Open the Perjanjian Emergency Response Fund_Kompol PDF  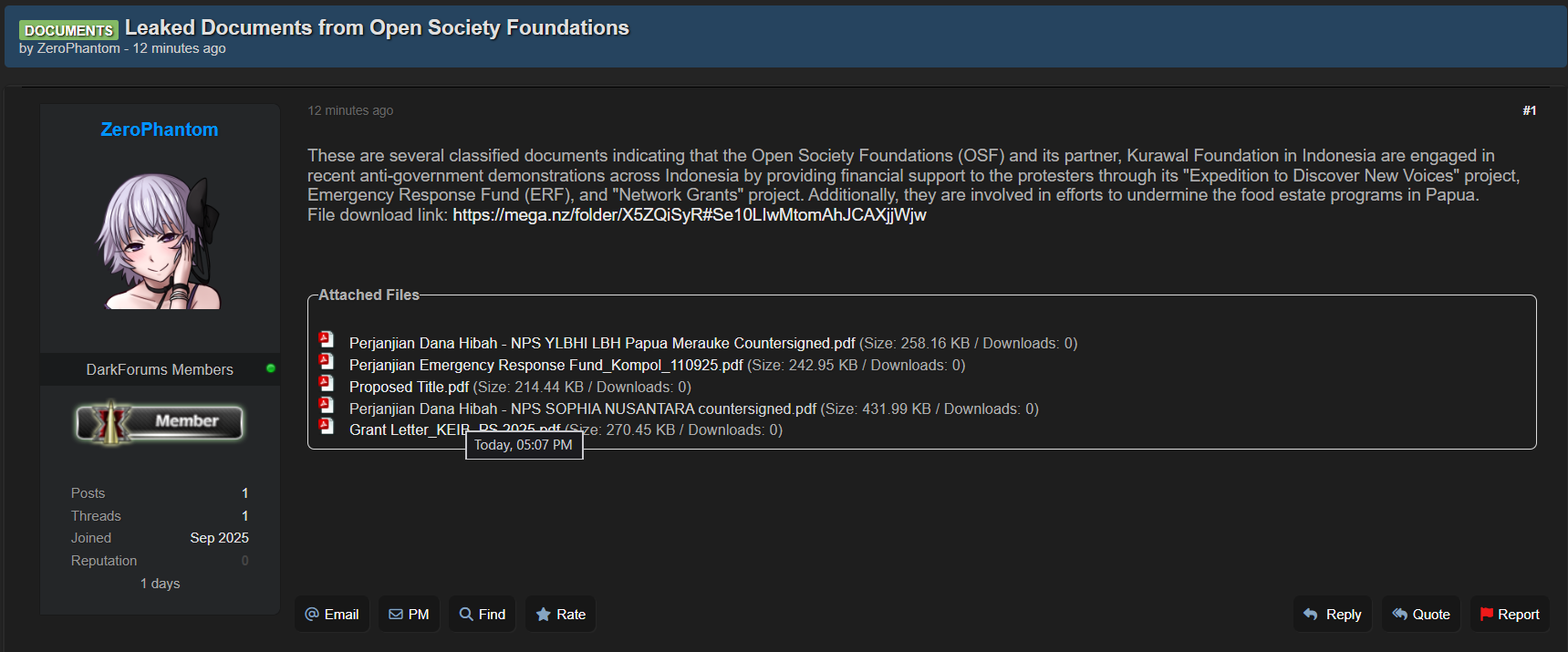(x=545, y=366)
